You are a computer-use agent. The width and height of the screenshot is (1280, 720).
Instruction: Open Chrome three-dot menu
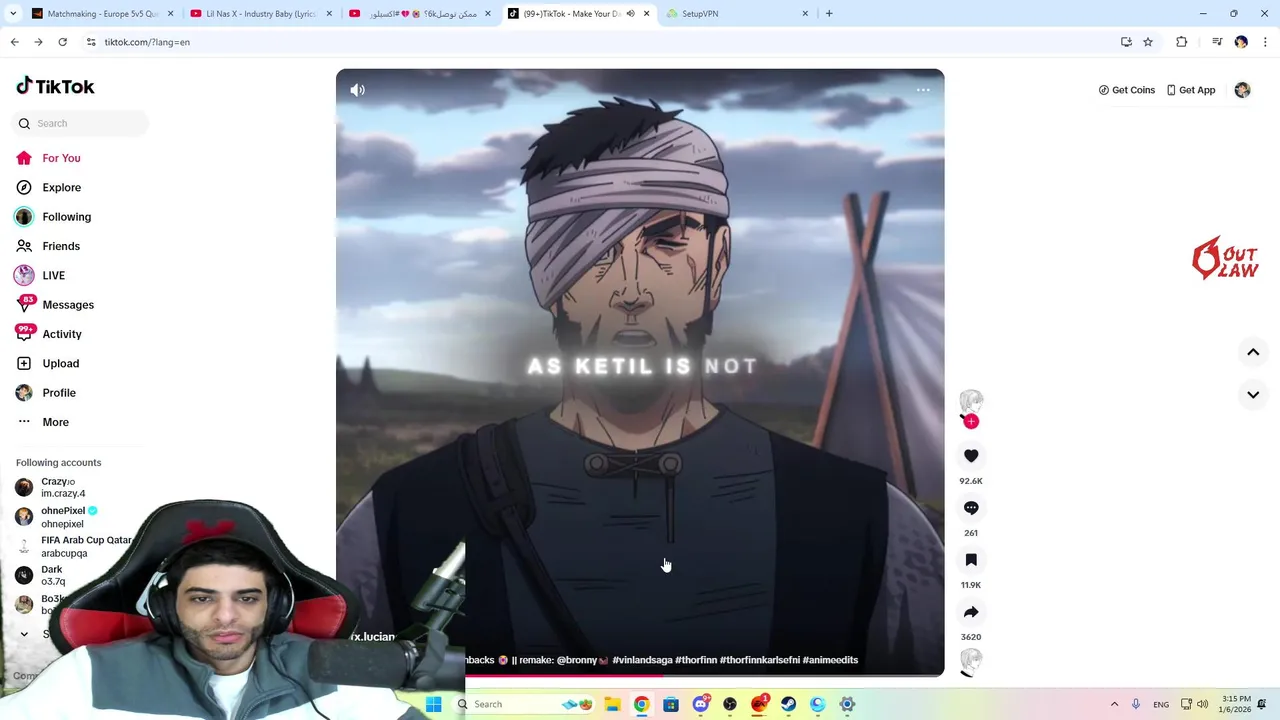(x=1265, y=42)
